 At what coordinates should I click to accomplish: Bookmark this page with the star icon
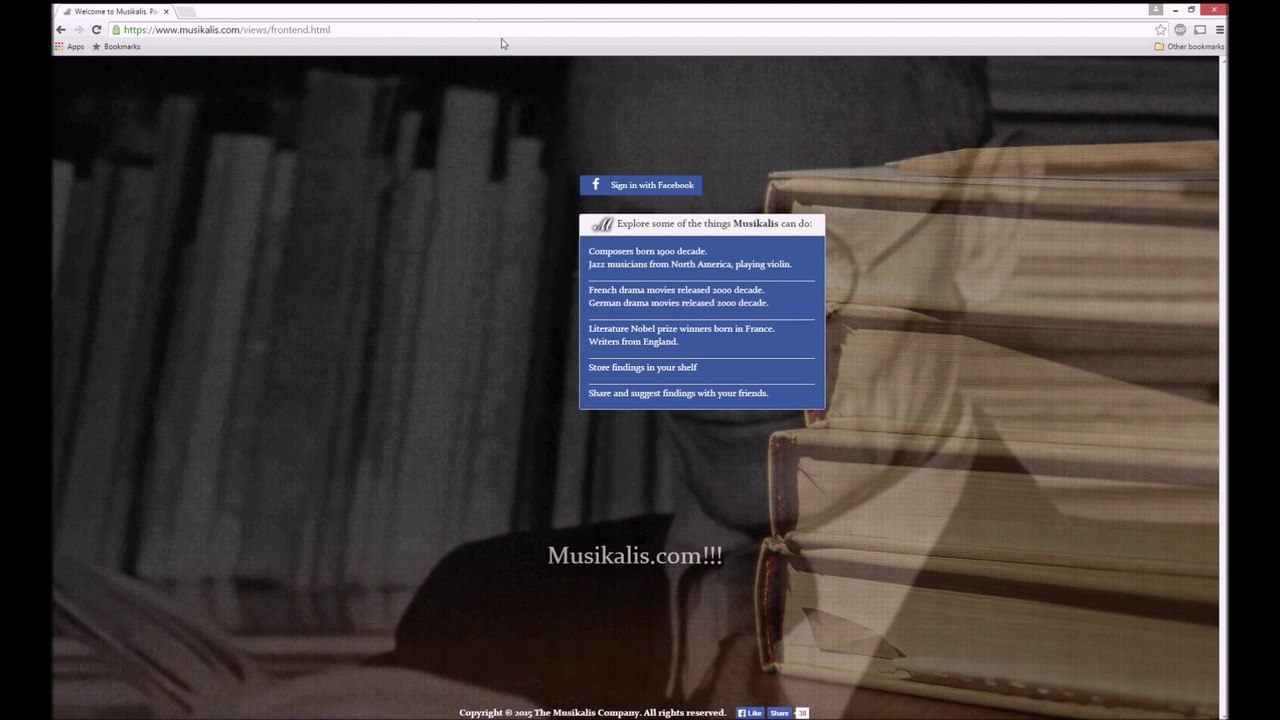pos(1161,30)
